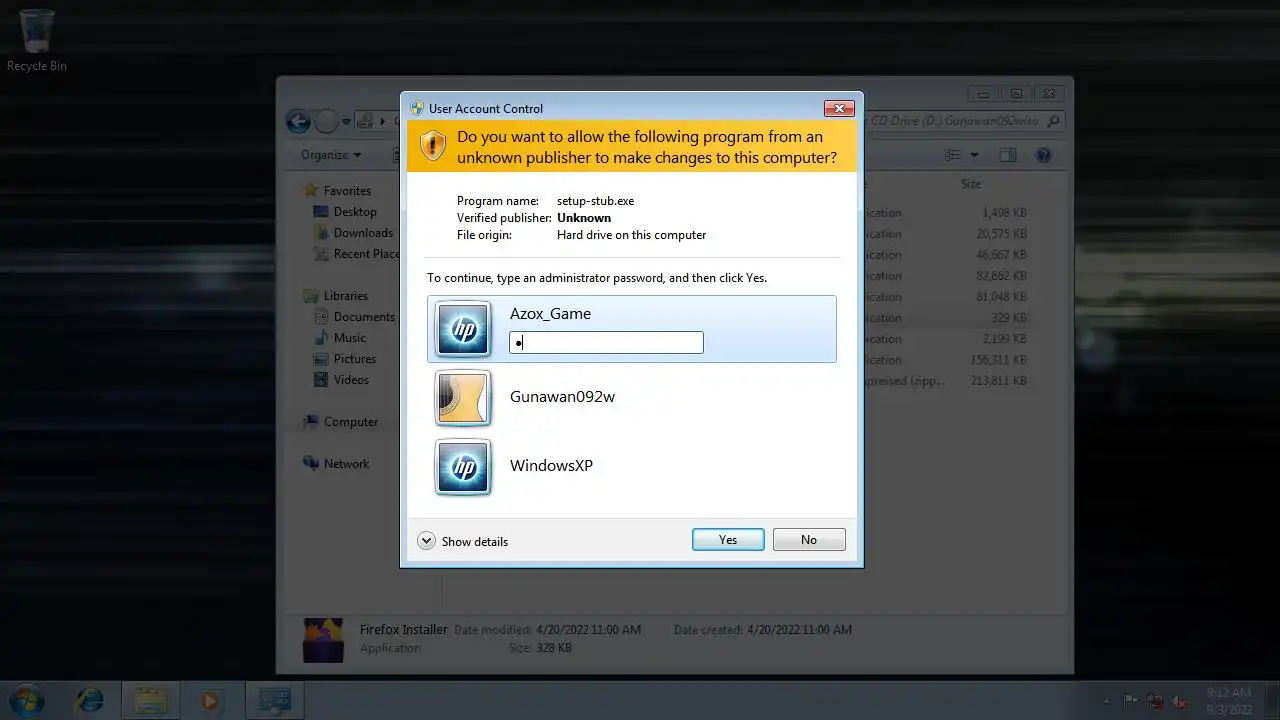Viewport: 1280px width, 720px height.
Task: Click the Action Center flag tray icon
Action: click(x=1131, y=701)
